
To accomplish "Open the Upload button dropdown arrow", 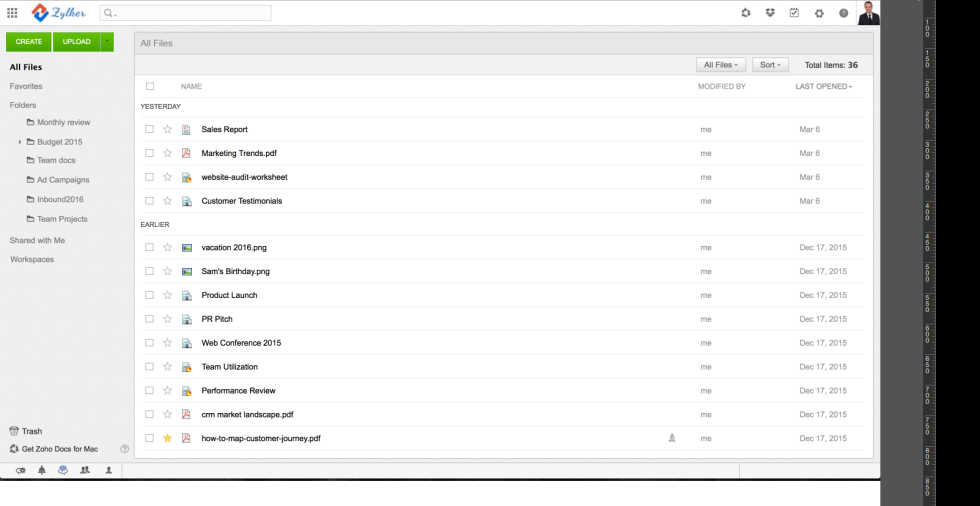I will 108,41.
